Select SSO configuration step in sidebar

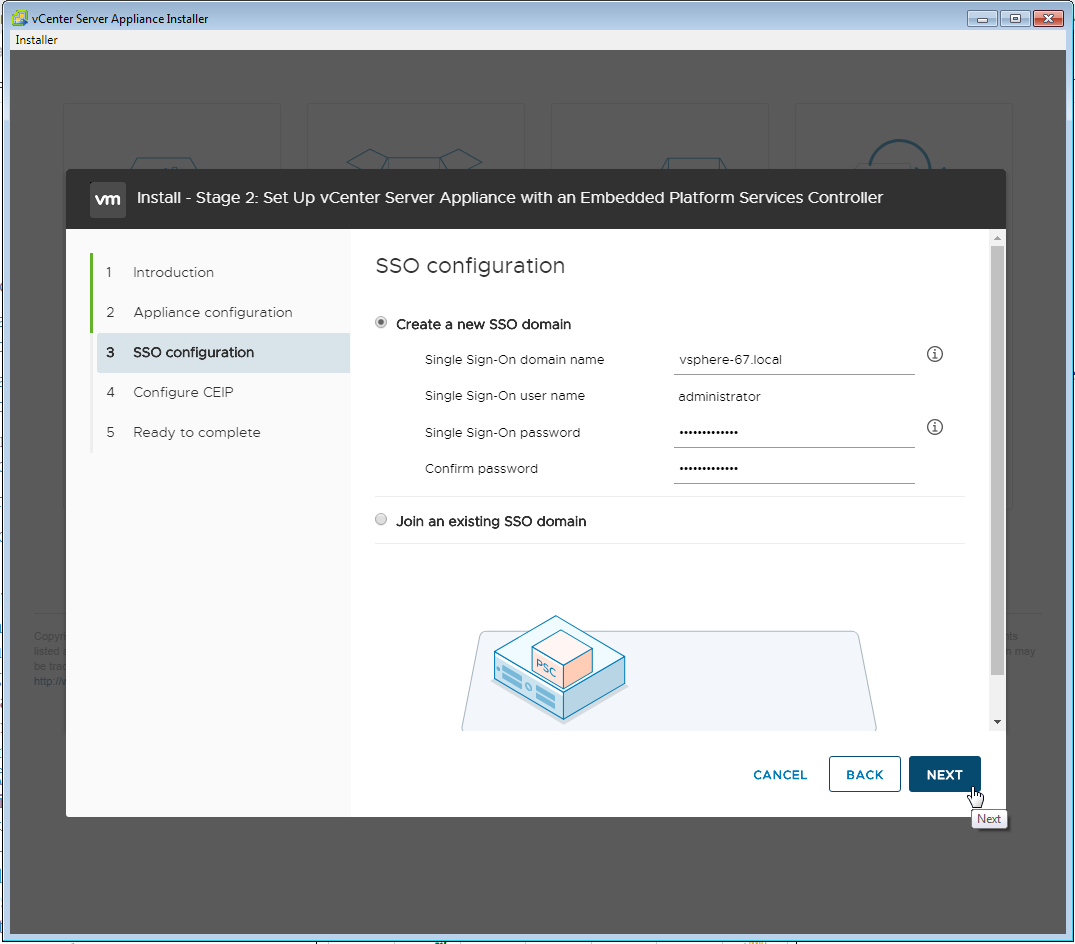coord(193,352)
